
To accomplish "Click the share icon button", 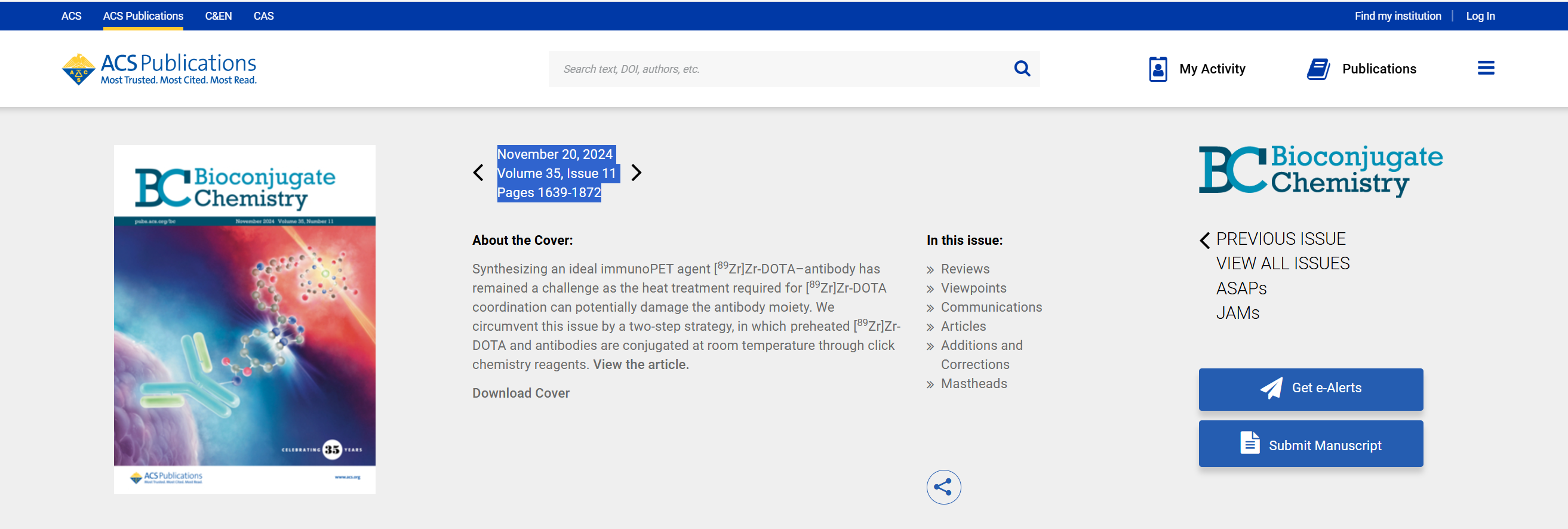I will click(x=943, y=487).
